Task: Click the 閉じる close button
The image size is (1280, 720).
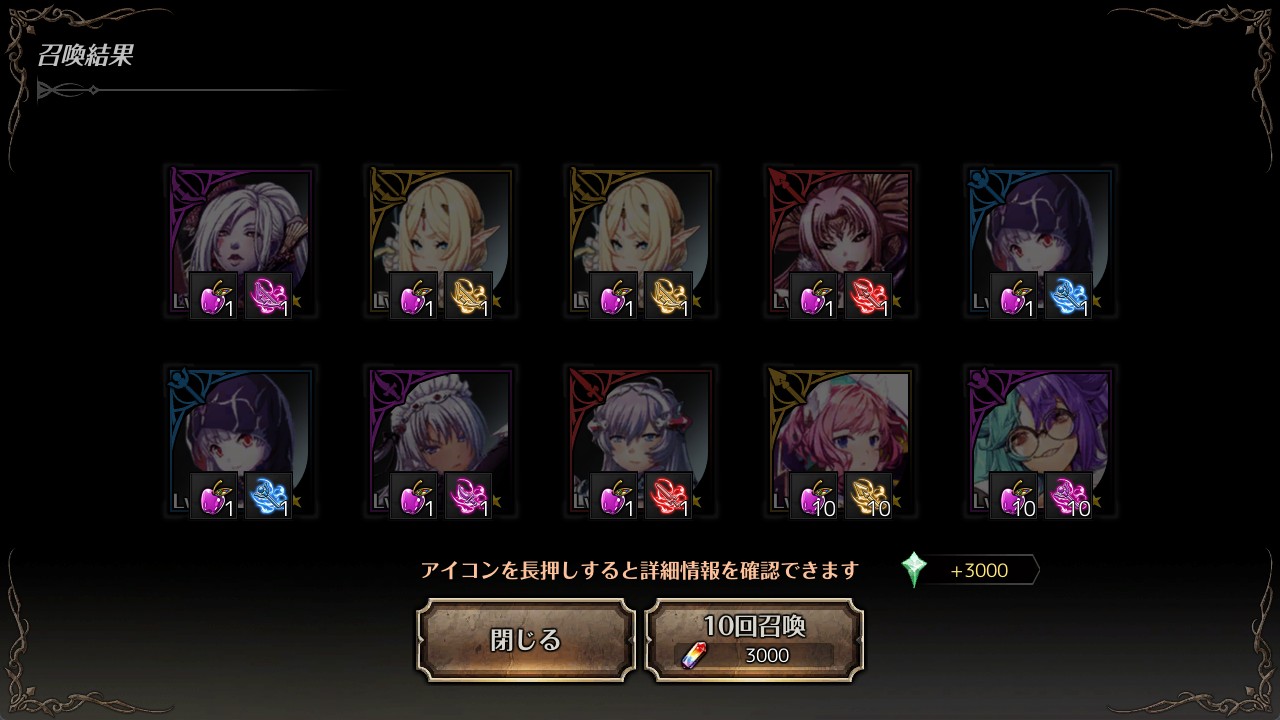Action: coord(526,640)
